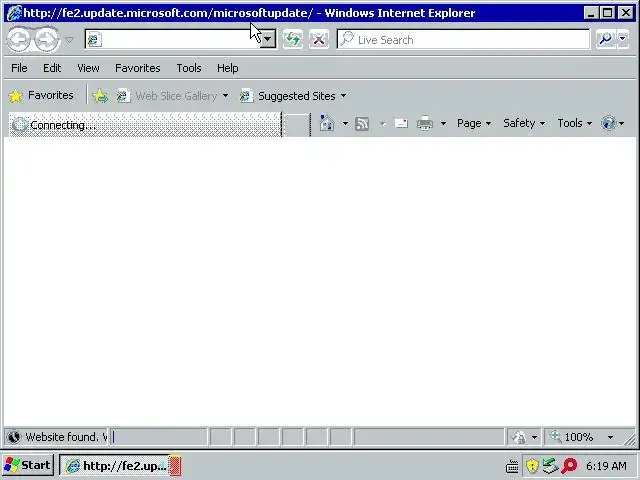Click the Windows Start button

click(x=27, y=465)
